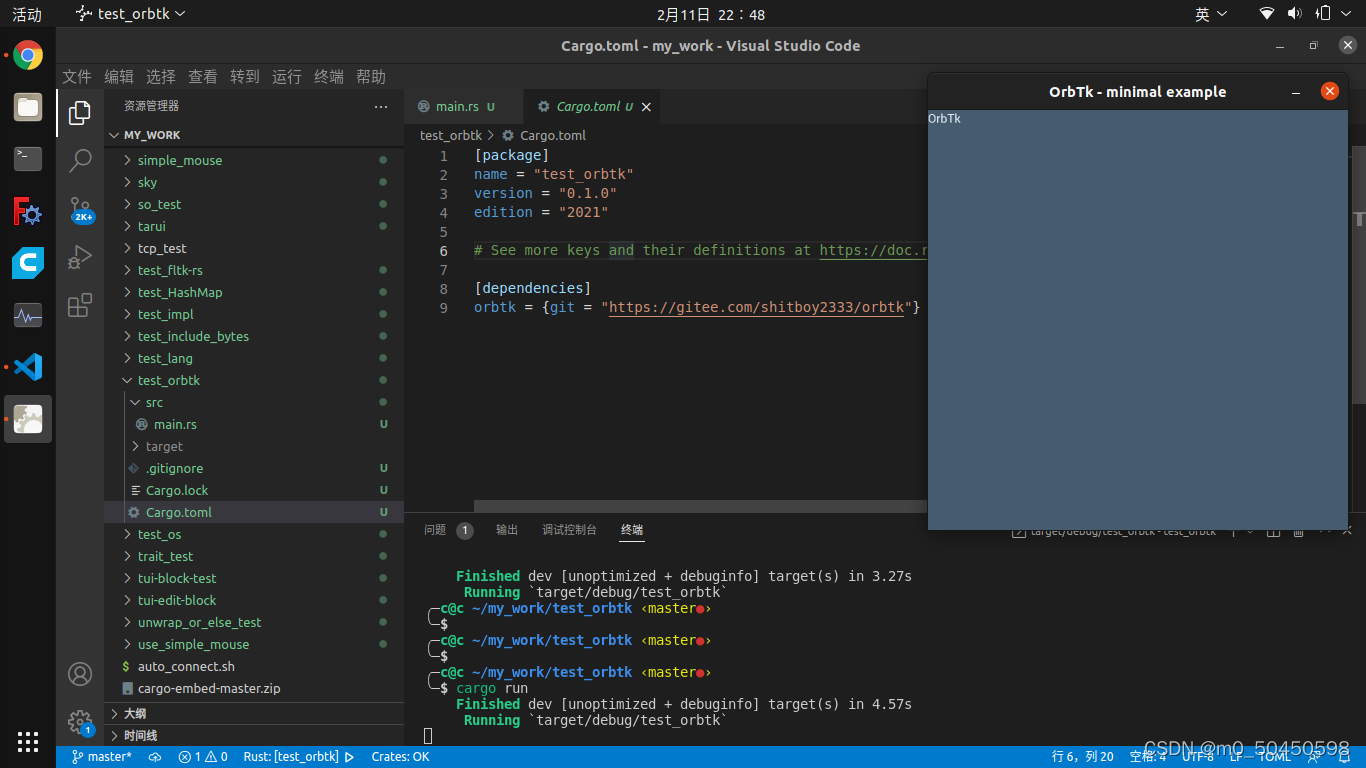
Task: Collapse the src folder
Action: (135, 403)
